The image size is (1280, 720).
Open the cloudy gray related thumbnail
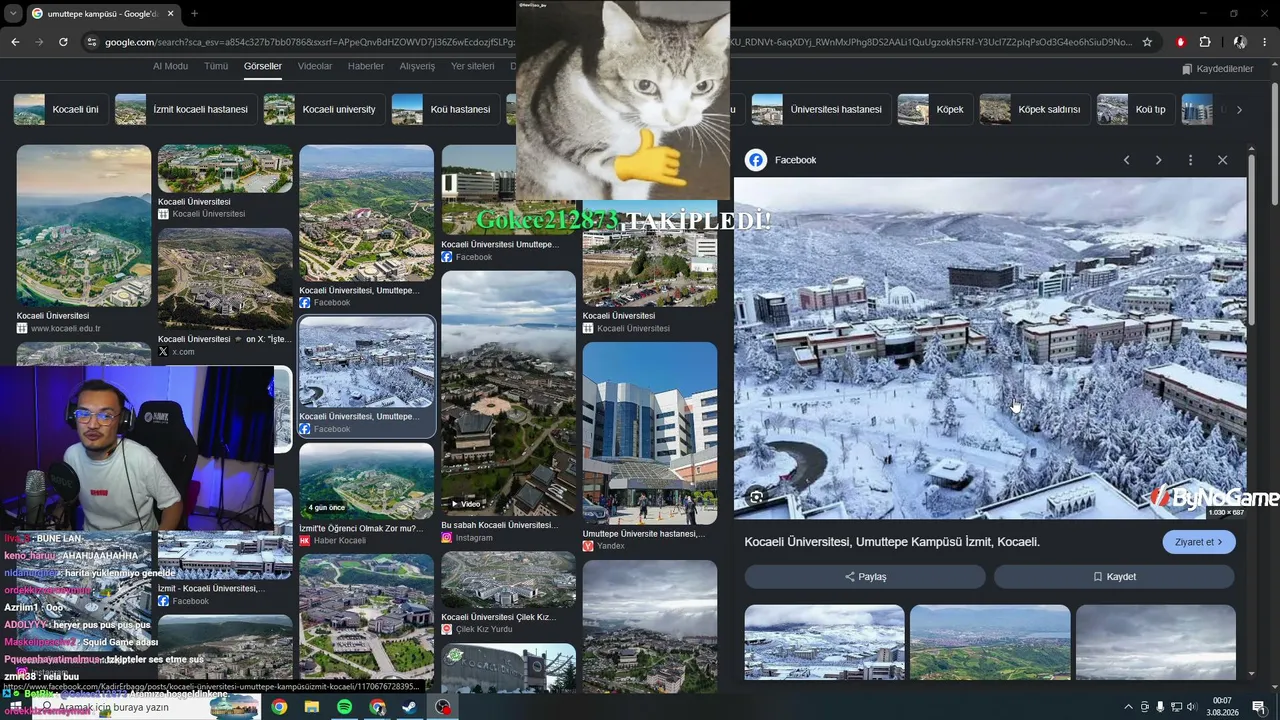tap(1155, 642)
